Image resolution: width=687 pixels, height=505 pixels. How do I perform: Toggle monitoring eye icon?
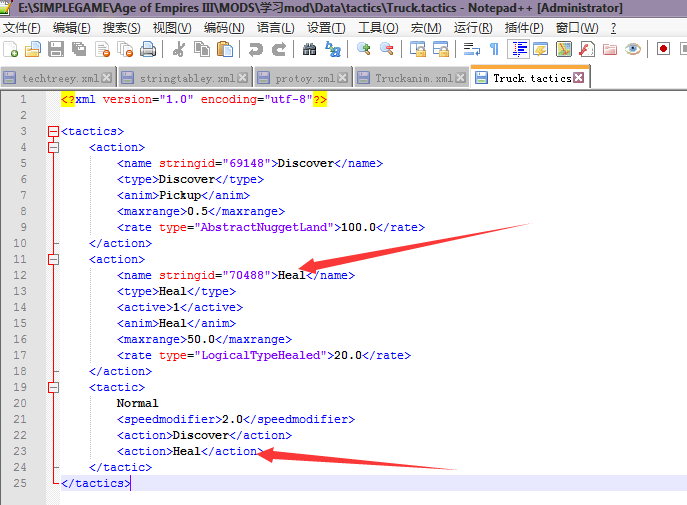(633, 49)
